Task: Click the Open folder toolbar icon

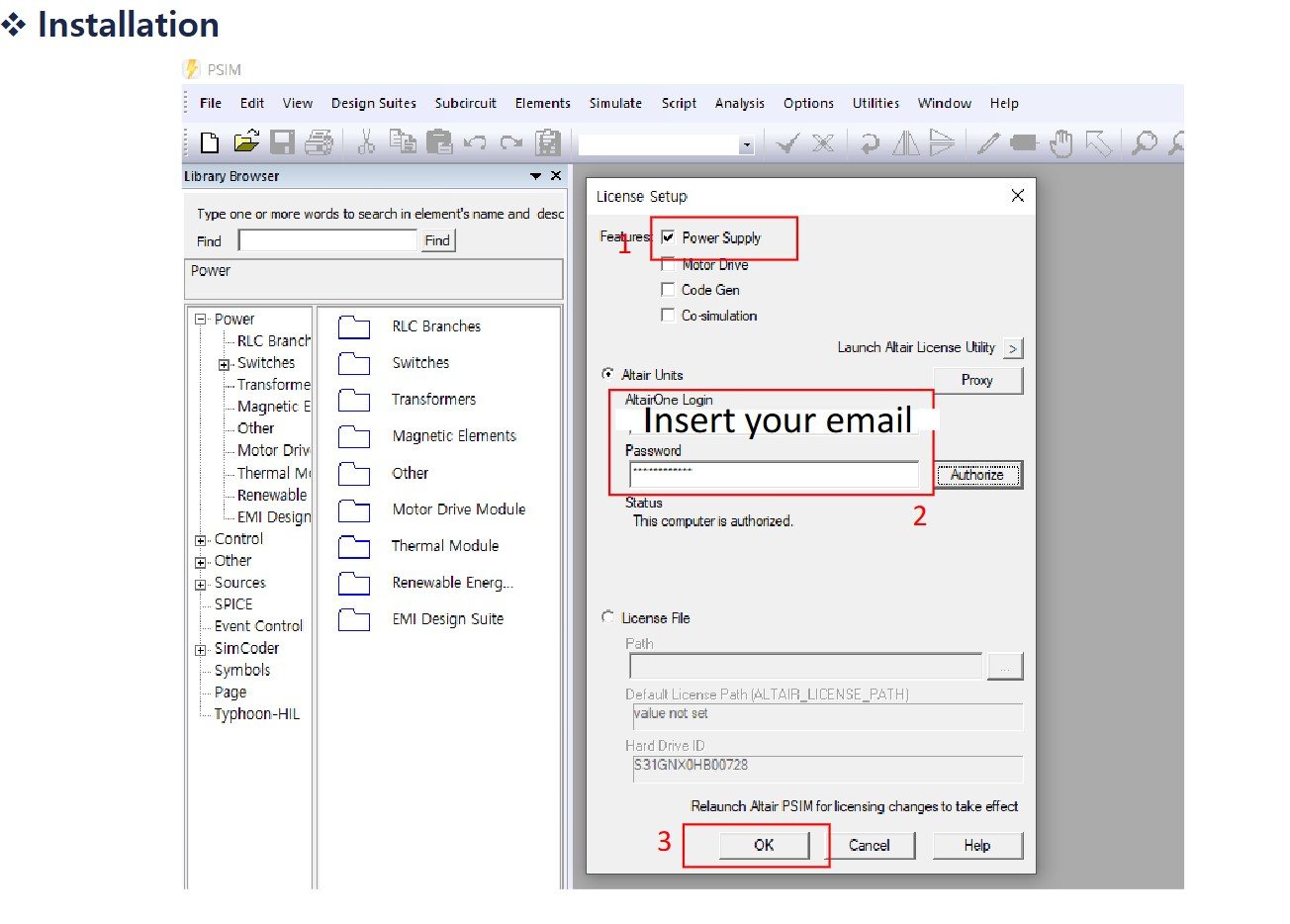Action: (245, 142)
